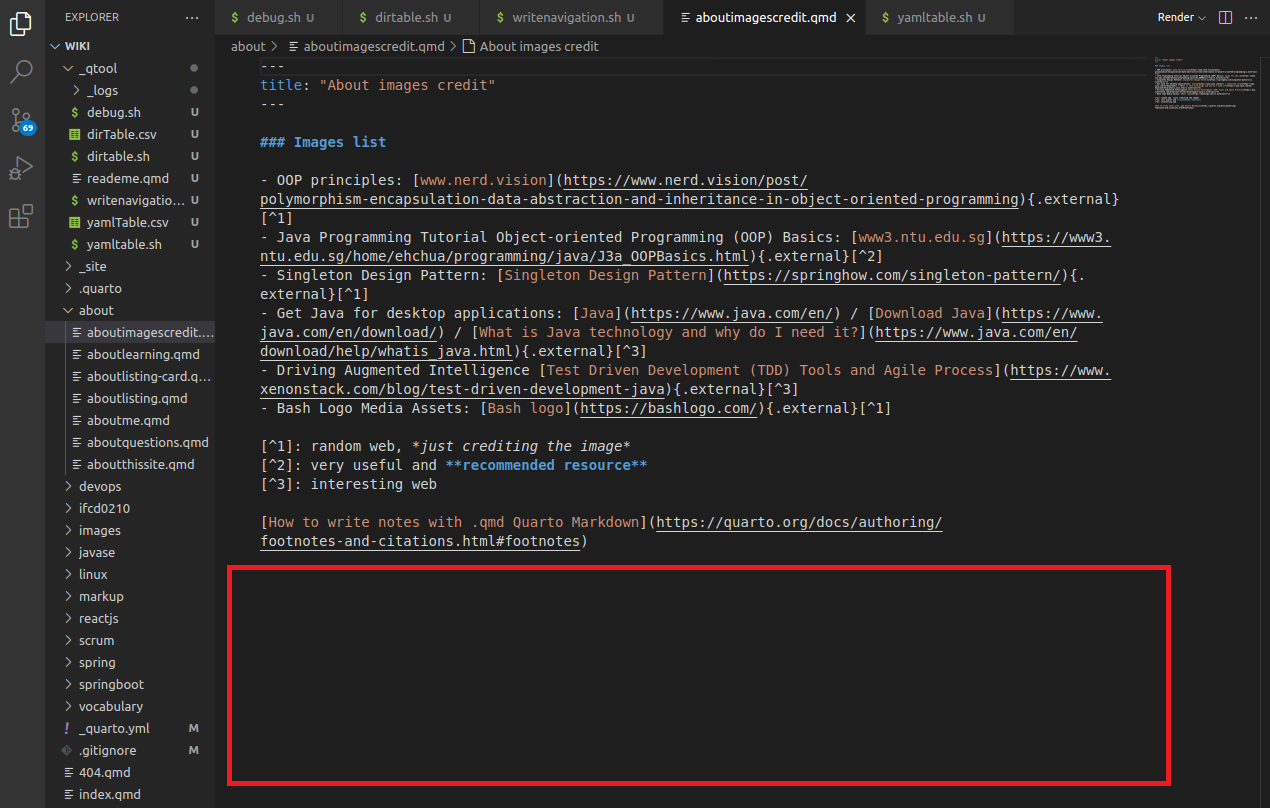Open yamlTable.csv in the Explorer
This screenshot has width=1270, height=808.
point(130,222)
